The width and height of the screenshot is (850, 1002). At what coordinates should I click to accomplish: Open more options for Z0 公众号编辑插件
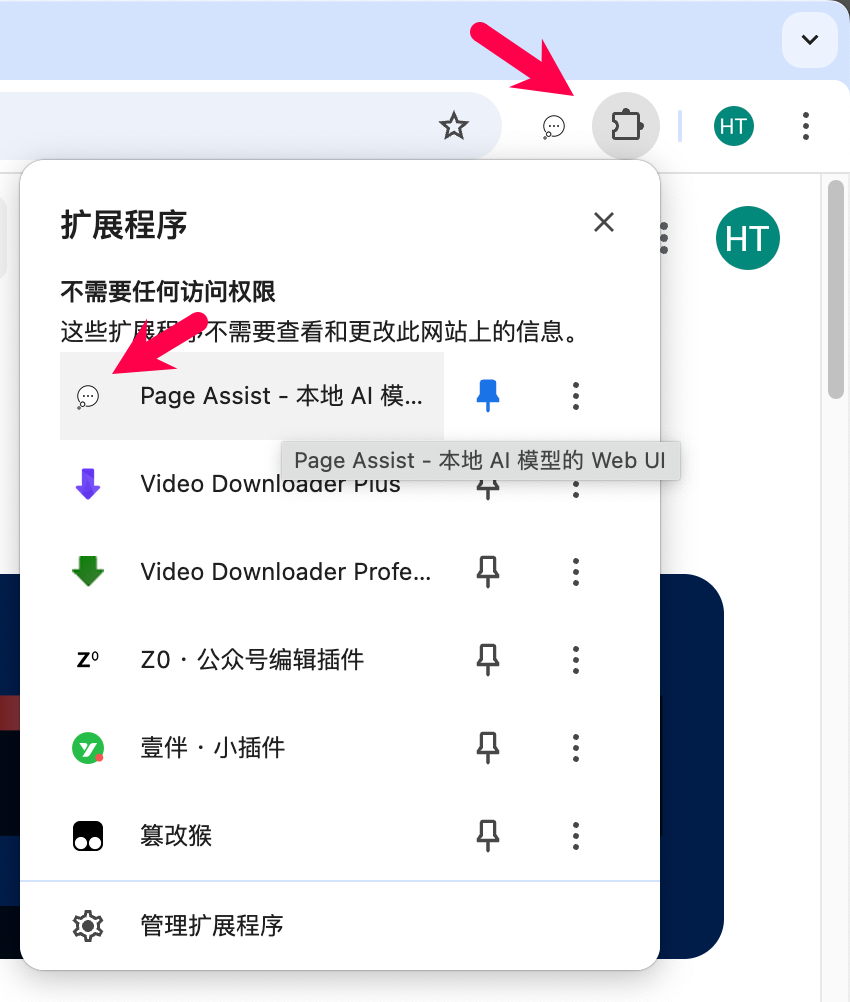click(576, 659)
